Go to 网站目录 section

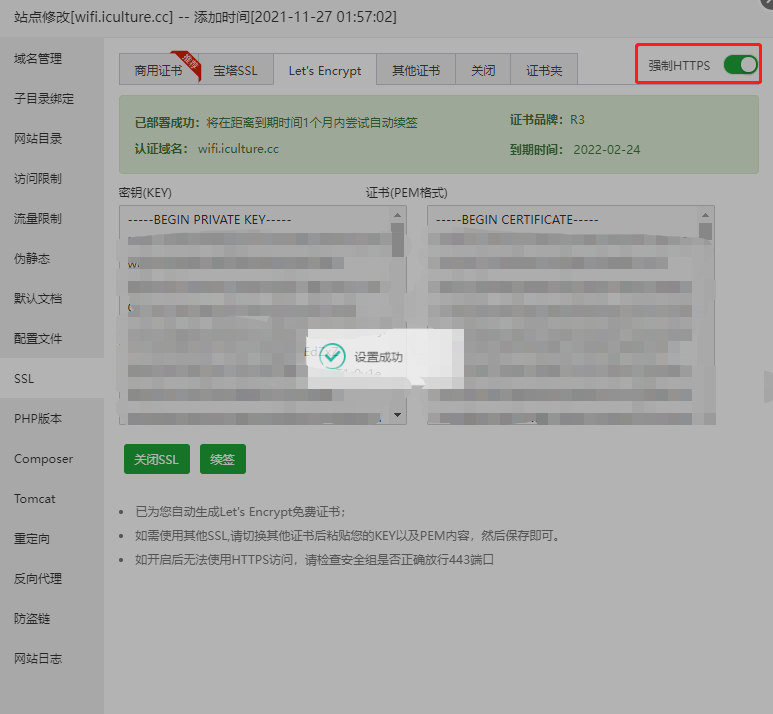(38, 139)
